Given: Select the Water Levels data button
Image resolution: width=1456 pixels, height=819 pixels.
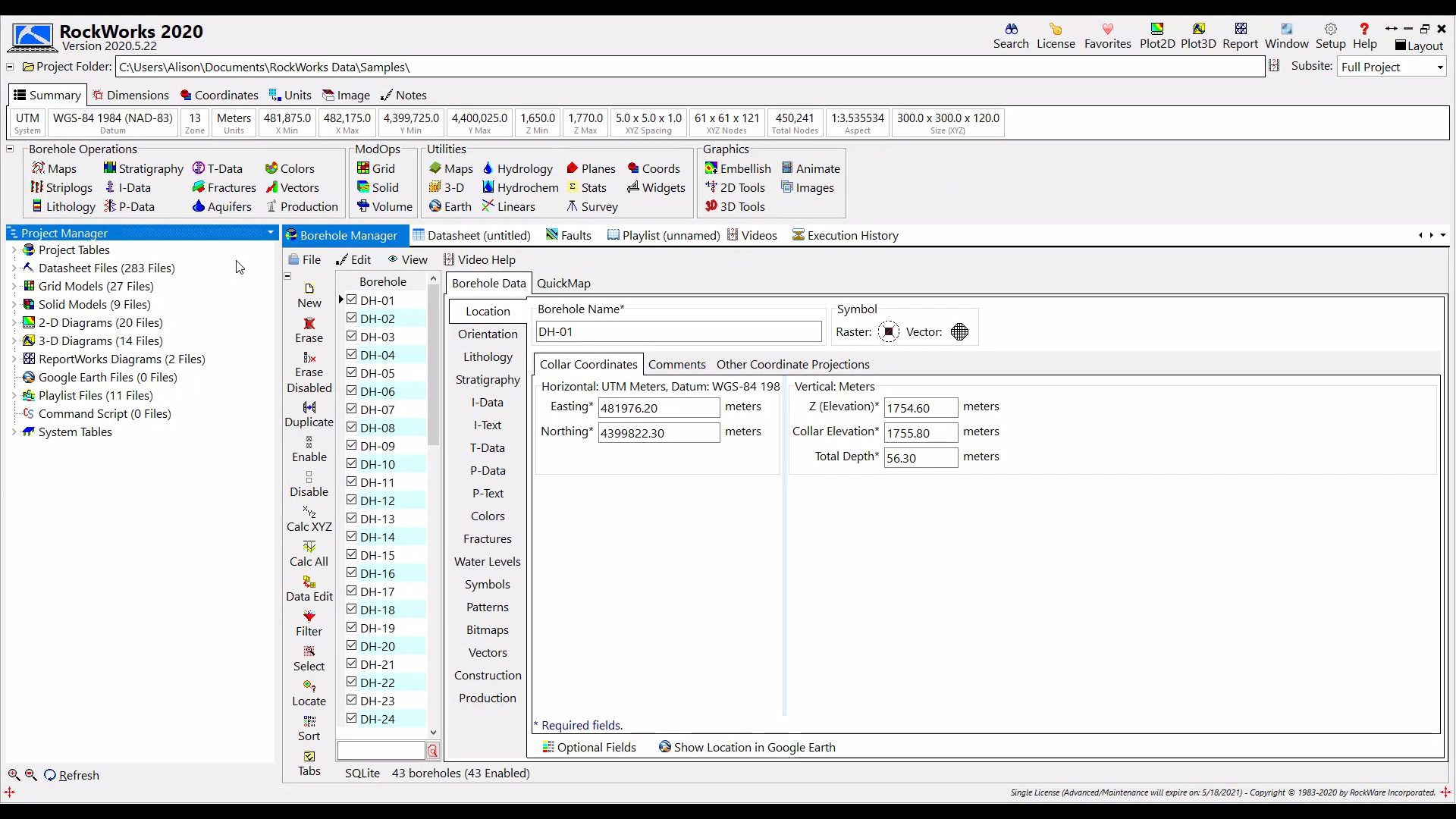Looking at the screenshot, I should (488, 561).
